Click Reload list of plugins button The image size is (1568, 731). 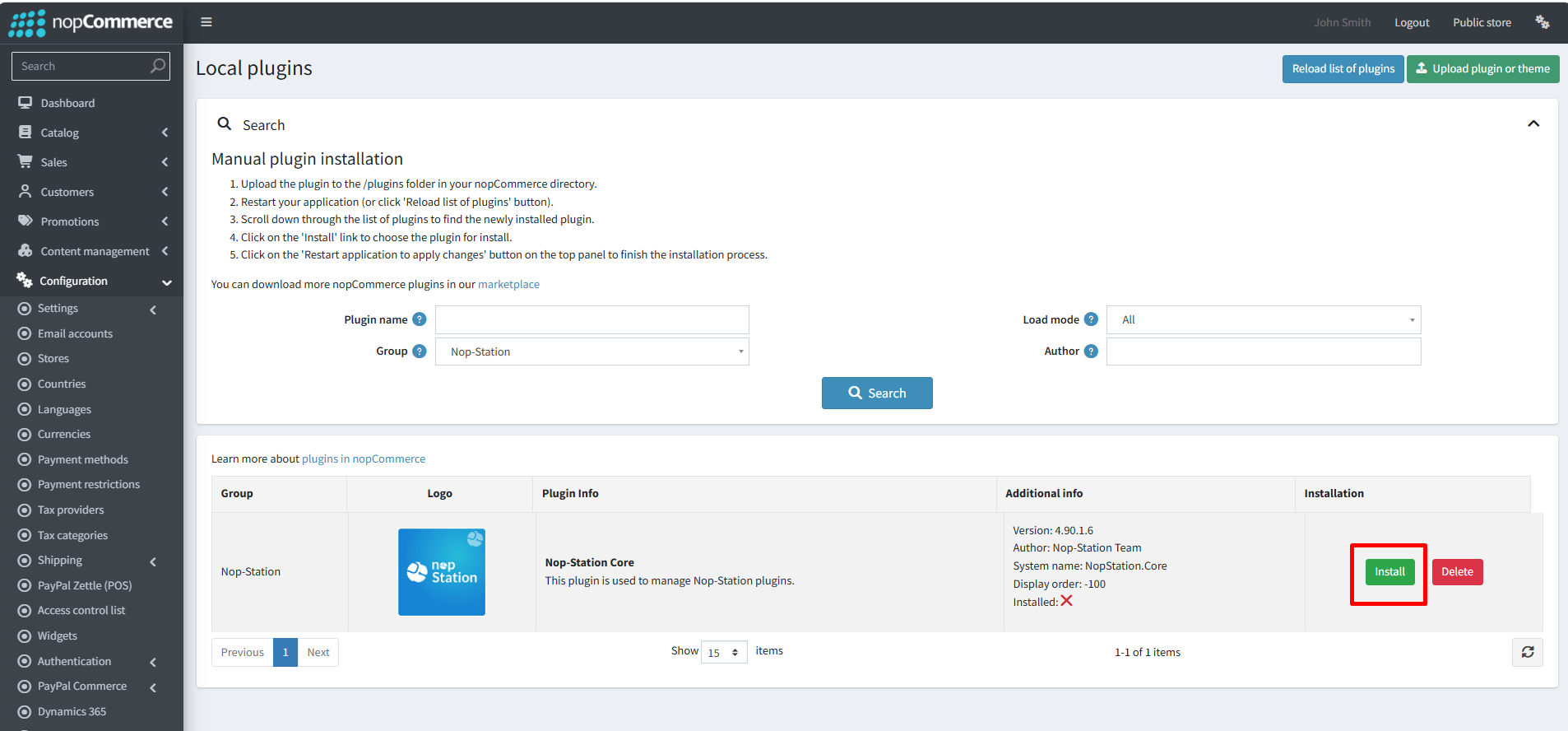pos(1343,69)
